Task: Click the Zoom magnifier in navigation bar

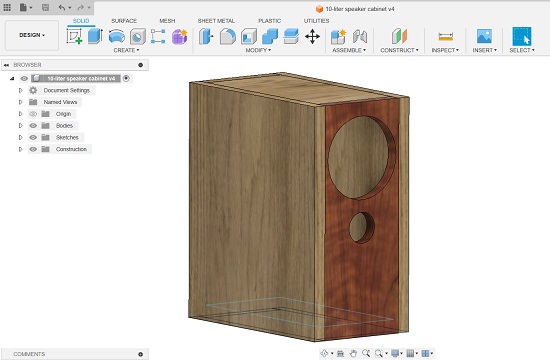Action: point(366,353)
